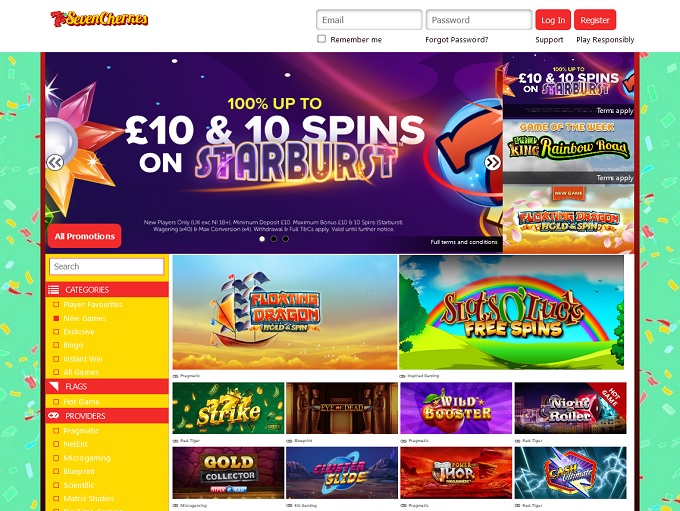Enable the Hot Game flag filter
This screenshot has height=511, width=680.
[x=56, y=402]
